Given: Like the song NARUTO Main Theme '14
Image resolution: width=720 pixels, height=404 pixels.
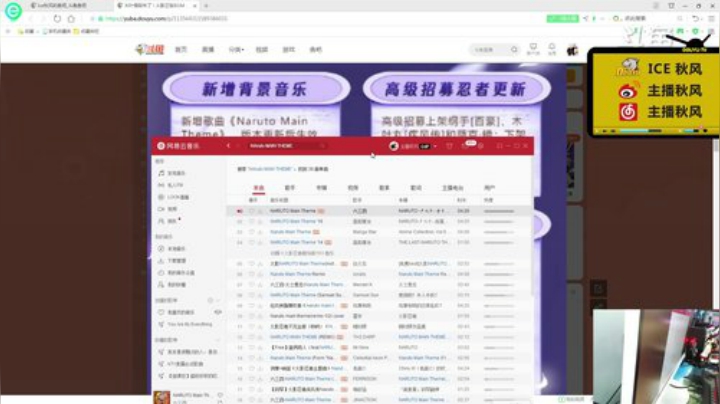Looking at the screenshot, I should click(251, 242).
